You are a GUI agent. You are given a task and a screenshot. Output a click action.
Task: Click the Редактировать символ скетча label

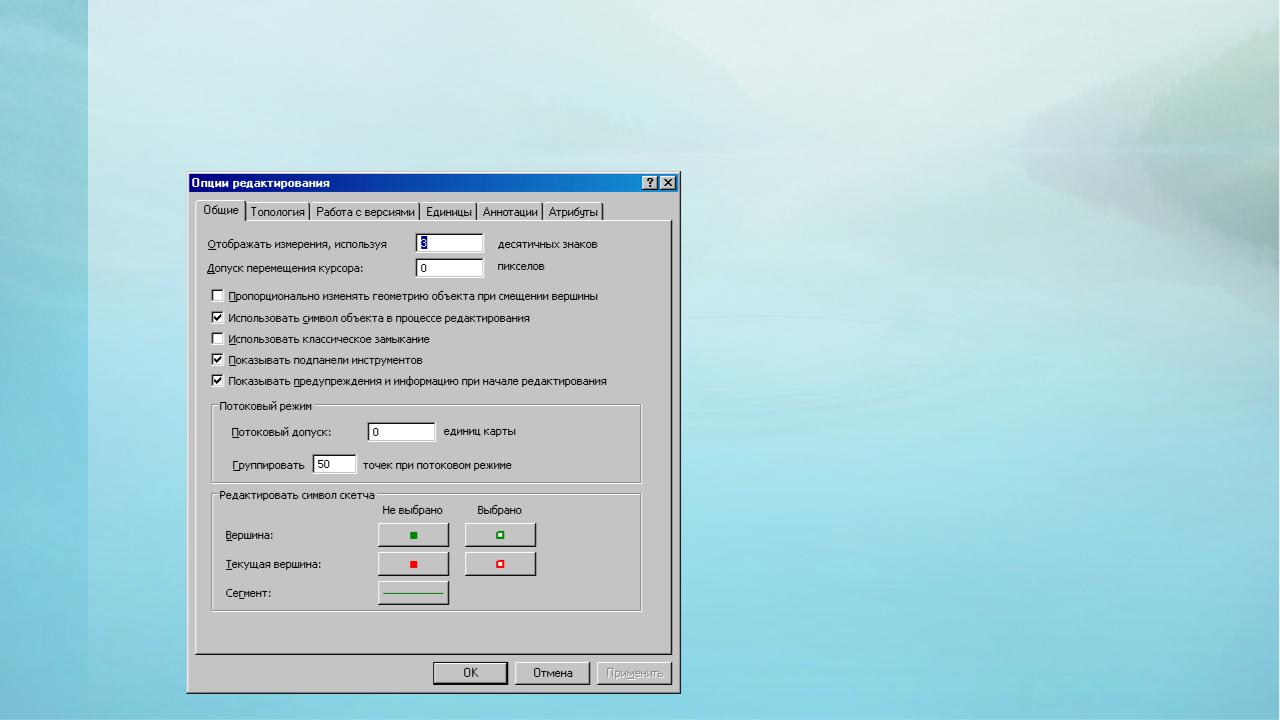[297, 495]
